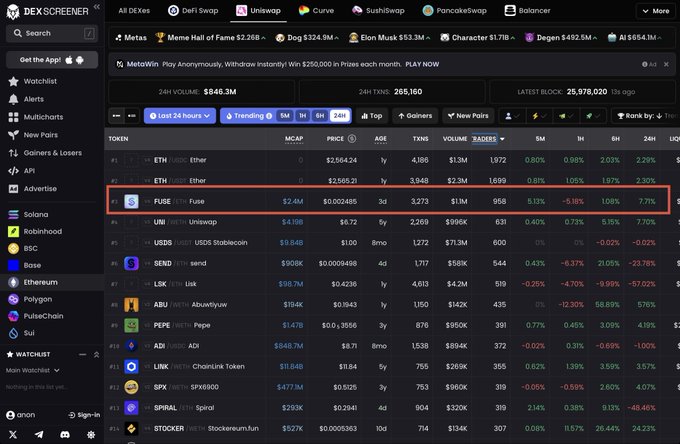The width and height of the screenshot is (680, 444).
Task: Click PLAY NOW in MetaWin ad
Action: click(x=422, y=64)
